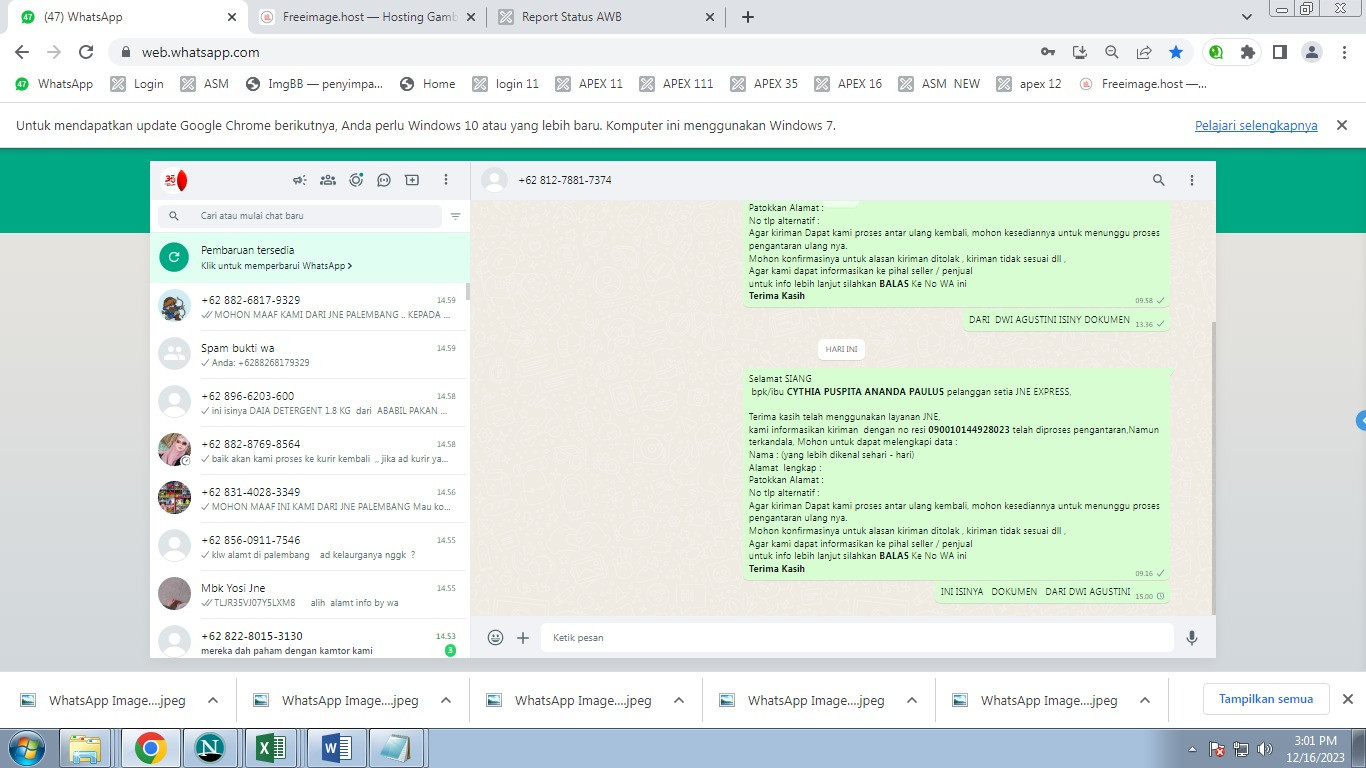Screen dimensions: 1366x768
Task: Search within the open chat using magnifier icon
Action: 1159,180
